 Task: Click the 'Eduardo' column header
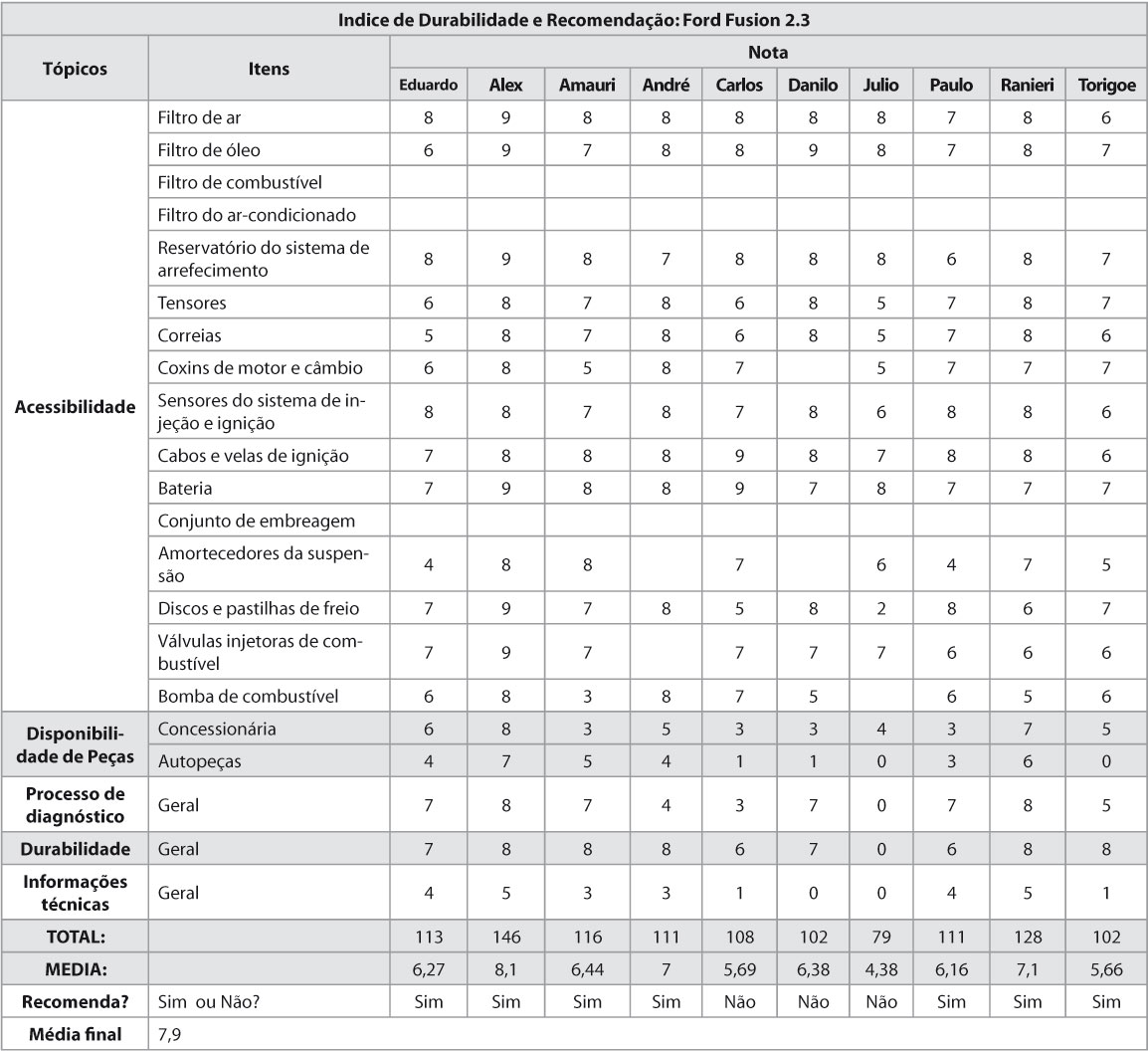(429, 85)
